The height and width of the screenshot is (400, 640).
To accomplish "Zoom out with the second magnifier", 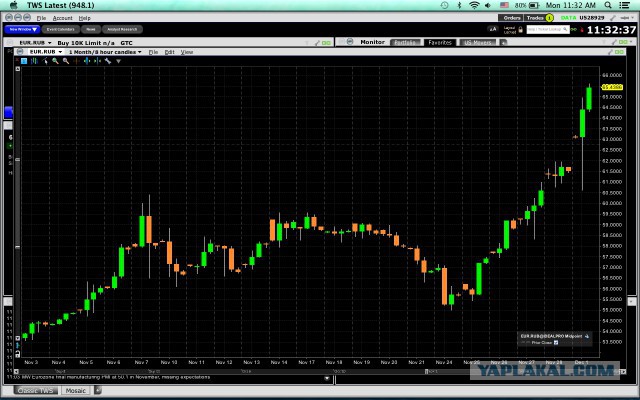I will click(x=66, y=61).
